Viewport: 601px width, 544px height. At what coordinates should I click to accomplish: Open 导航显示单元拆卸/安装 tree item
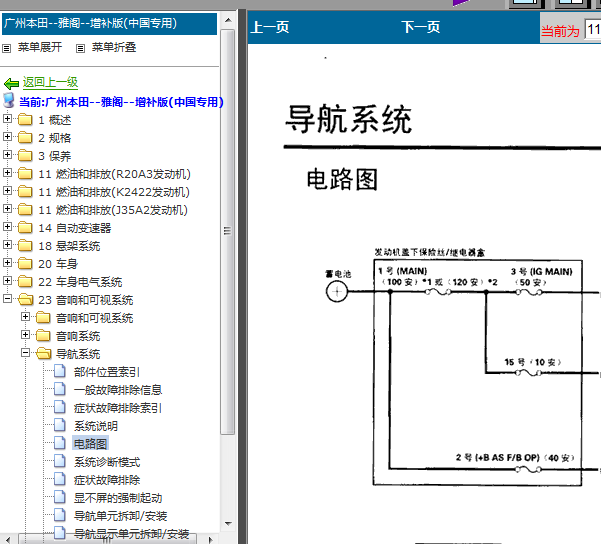coord(131,534)
